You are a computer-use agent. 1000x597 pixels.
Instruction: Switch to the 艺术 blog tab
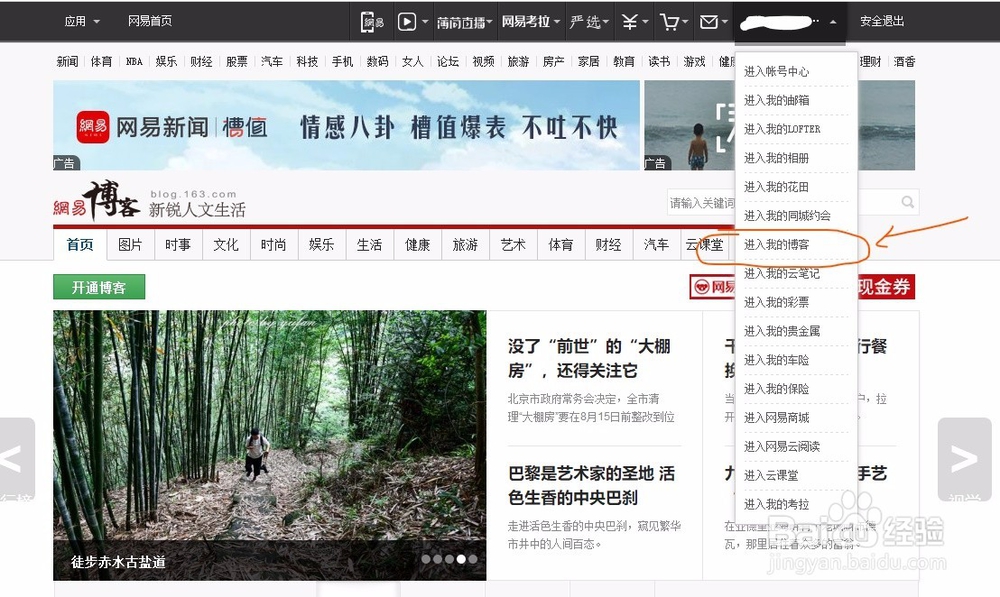tap(513, 245)
